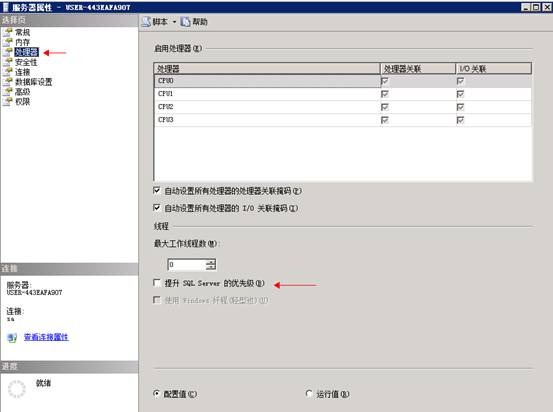Enable 提升 SQL Server 的优先级 checkbox
Screen dimensions: 553x412
157,283
